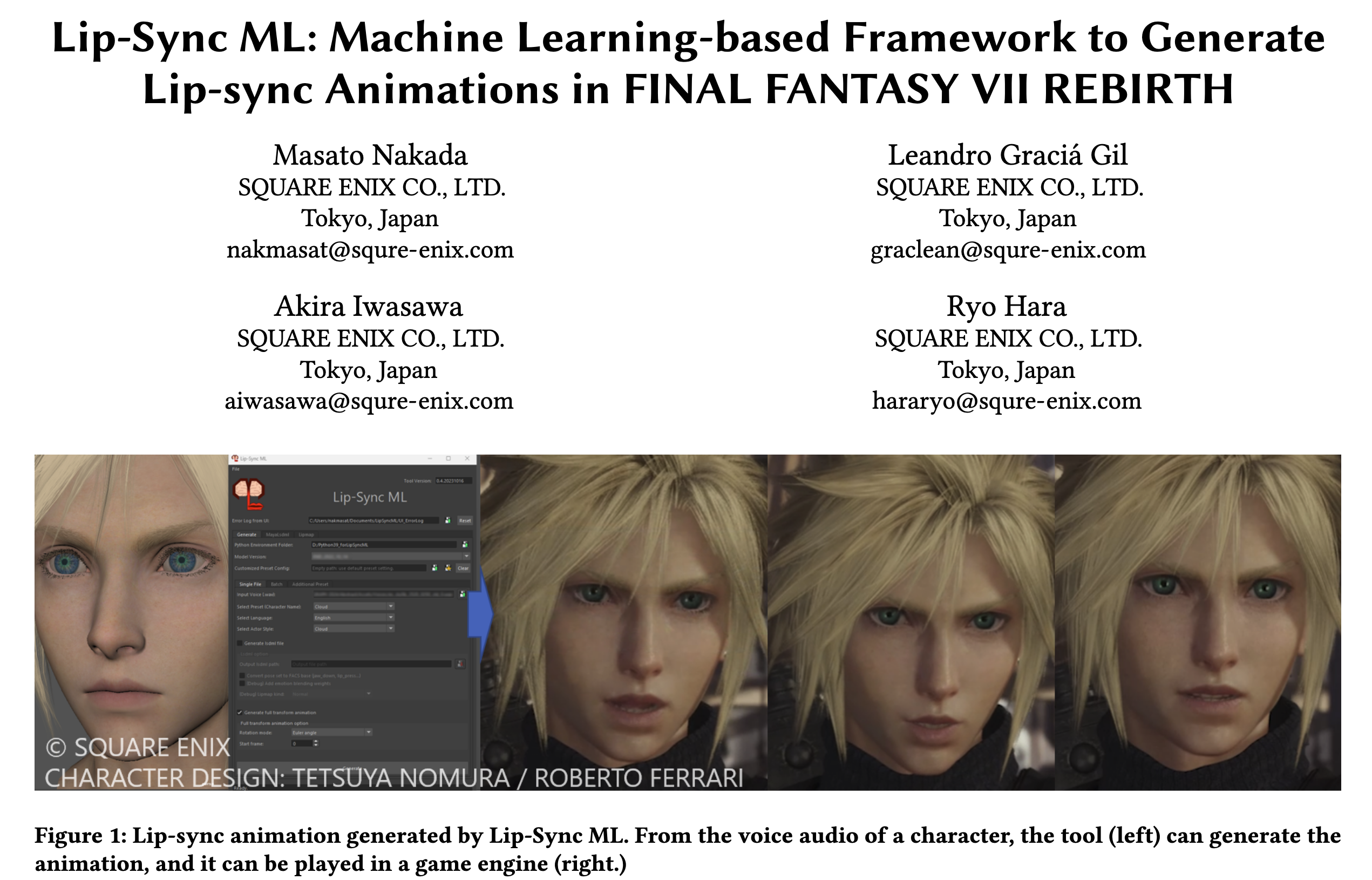Screen dimensions: 1372x880
Task: Switch to the Generate tab
Action: coord(247,534)
